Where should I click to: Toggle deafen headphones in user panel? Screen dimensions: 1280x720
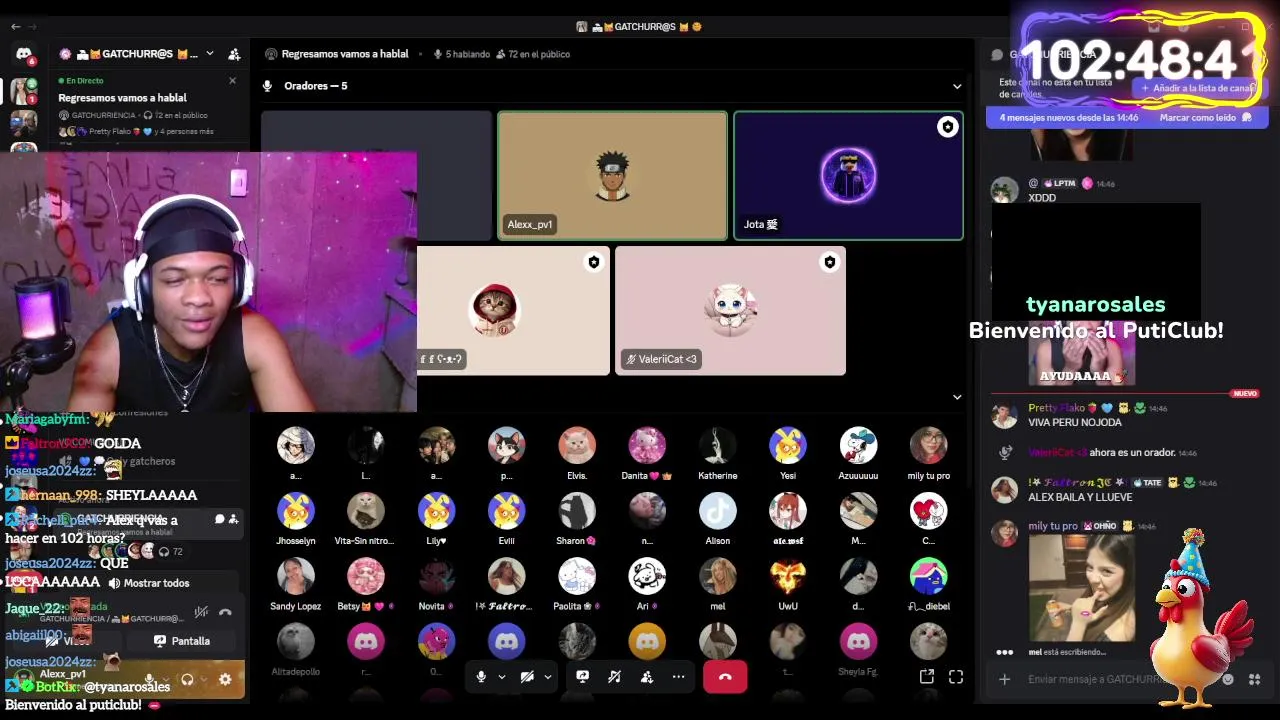(x=187, y=680)
